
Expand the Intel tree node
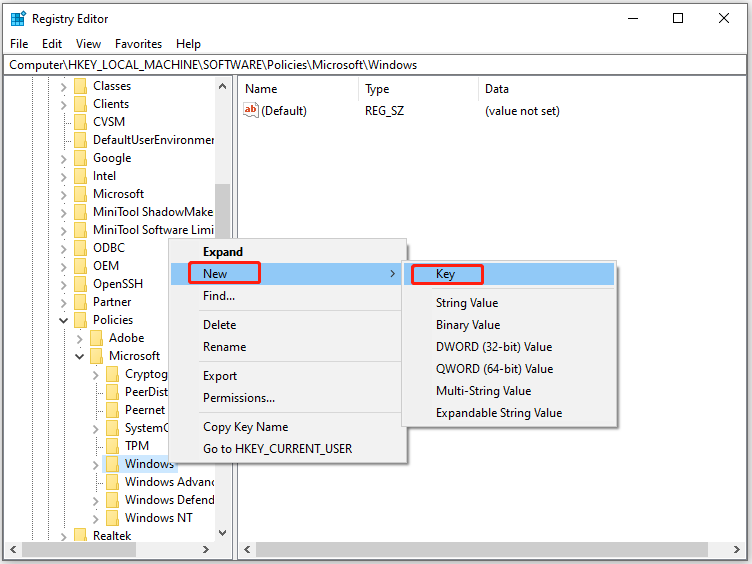[63, 177]
